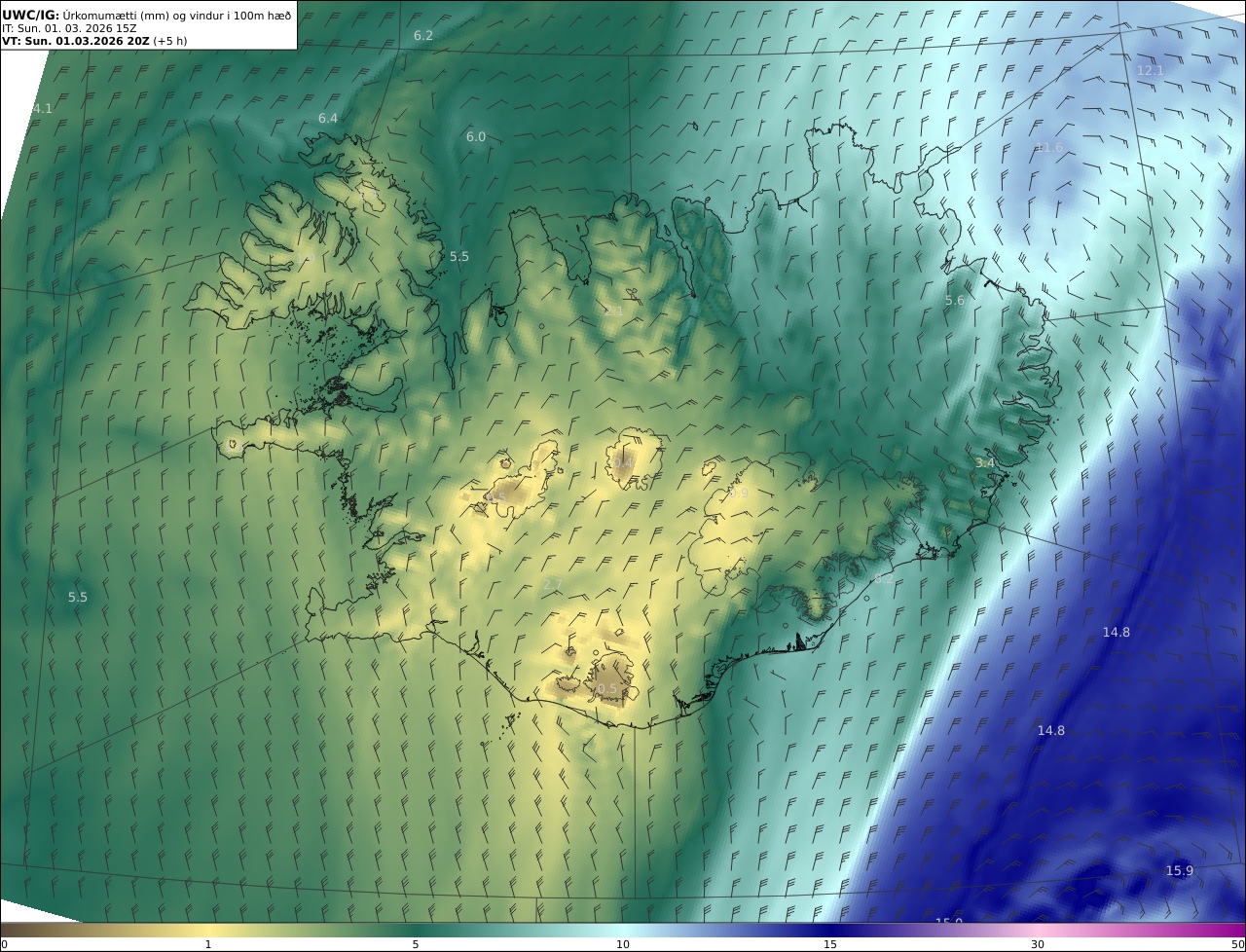The image size is (1246, 952).
Task: Click the 15 tick on the colorbar
Action: [x=830, y=944]
